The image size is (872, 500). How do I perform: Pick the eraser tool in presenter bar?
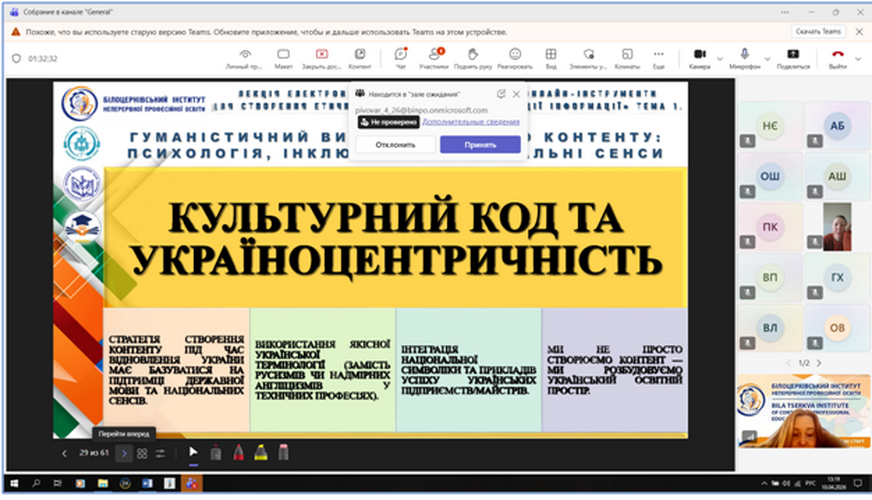[283, 453]
